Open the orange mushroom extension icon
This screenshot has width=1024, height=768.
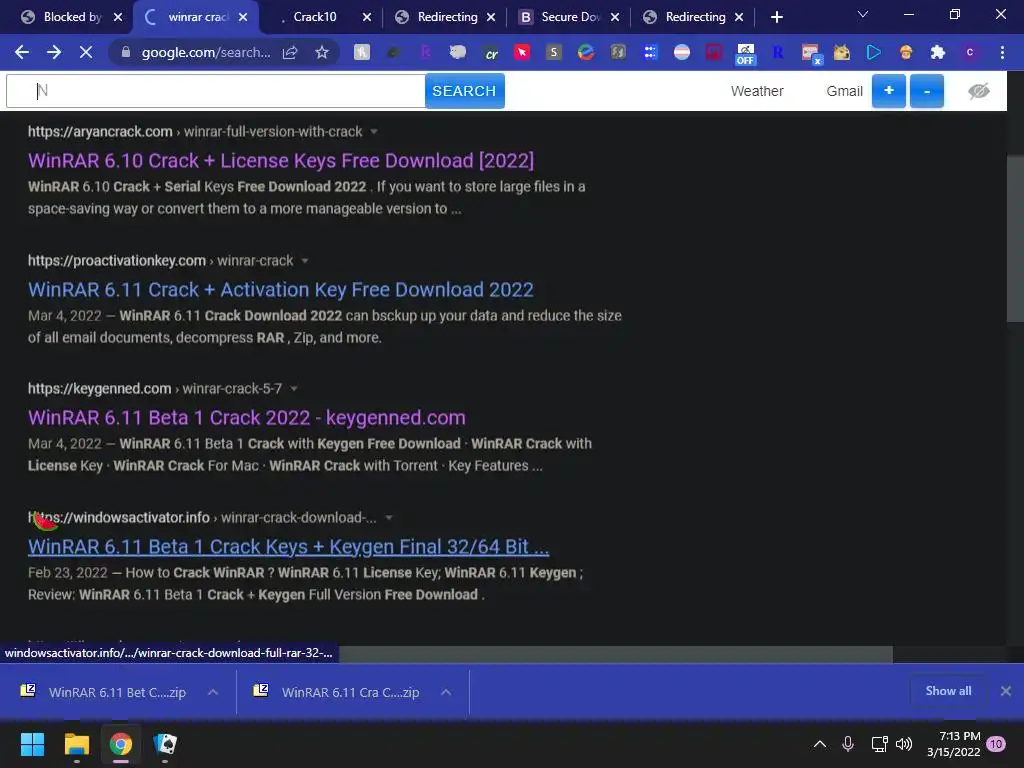pos(906,52)
